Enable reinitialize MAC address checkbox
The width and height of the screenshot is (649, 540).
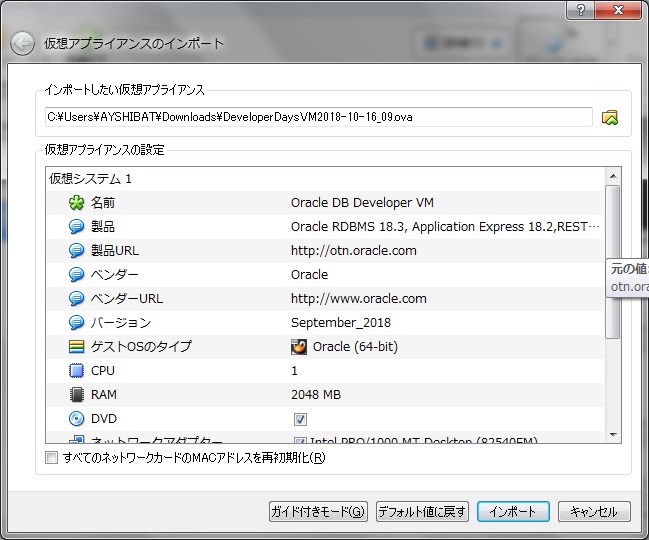click(51, 458)
